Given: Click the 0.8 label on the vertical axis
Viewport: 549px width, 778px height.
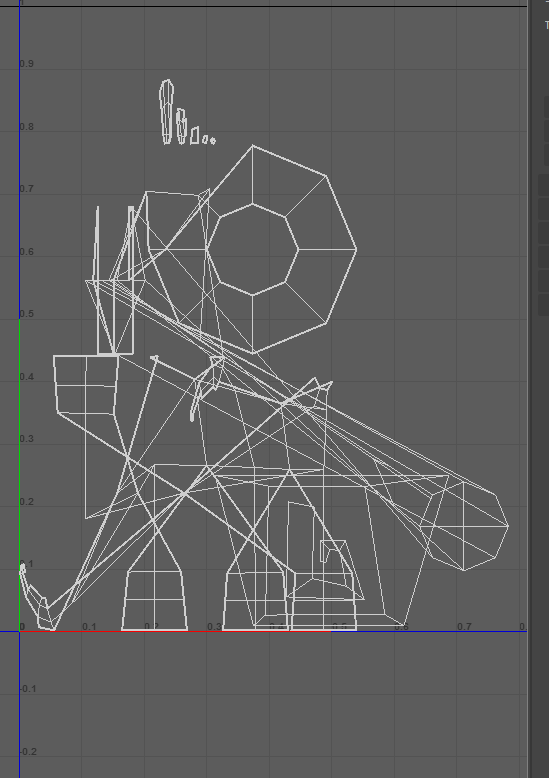Looking at the screenshot, I should [27, 127].
